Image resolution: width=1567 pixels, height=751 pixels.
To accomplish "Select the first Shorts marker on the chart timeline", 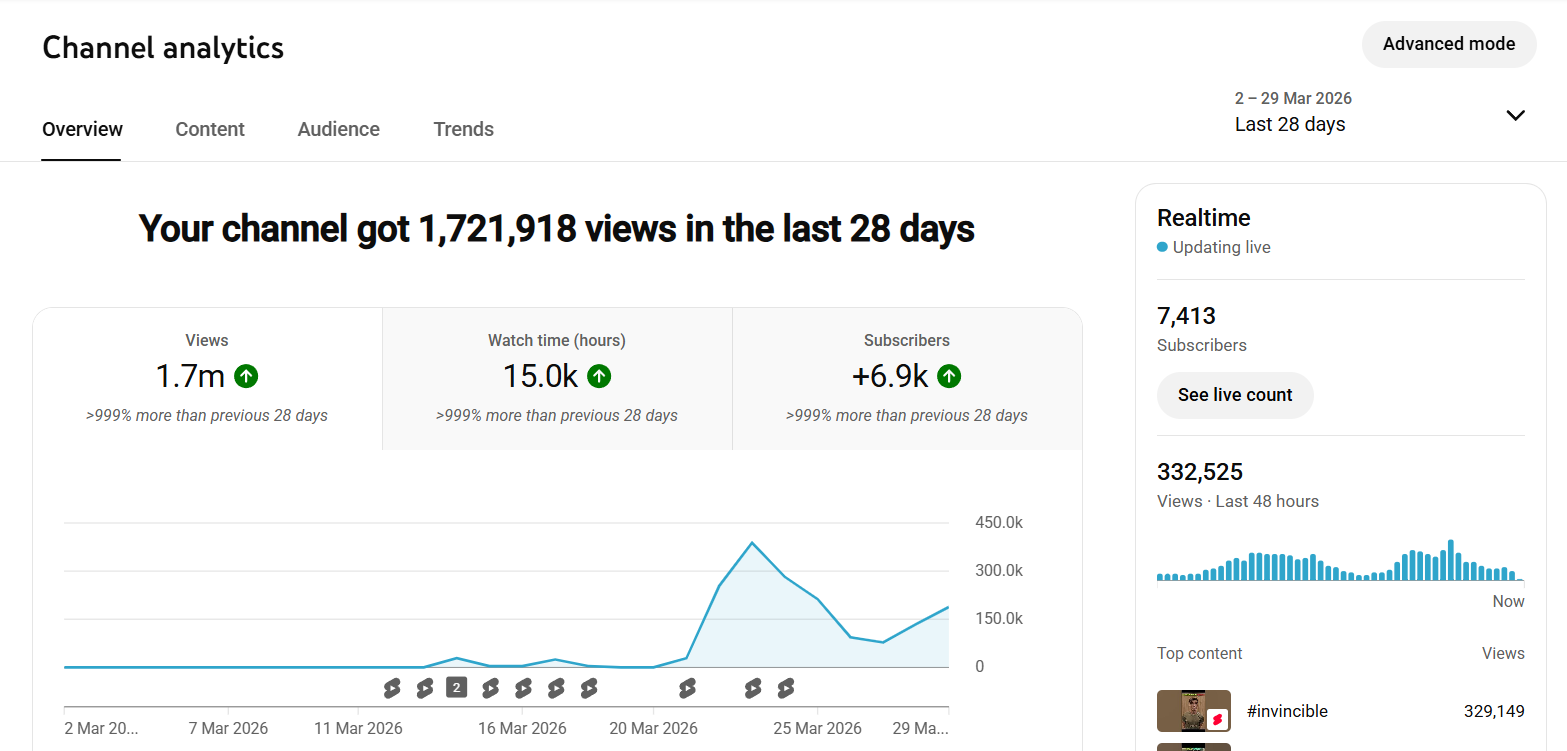I will (x=392, y=688).
